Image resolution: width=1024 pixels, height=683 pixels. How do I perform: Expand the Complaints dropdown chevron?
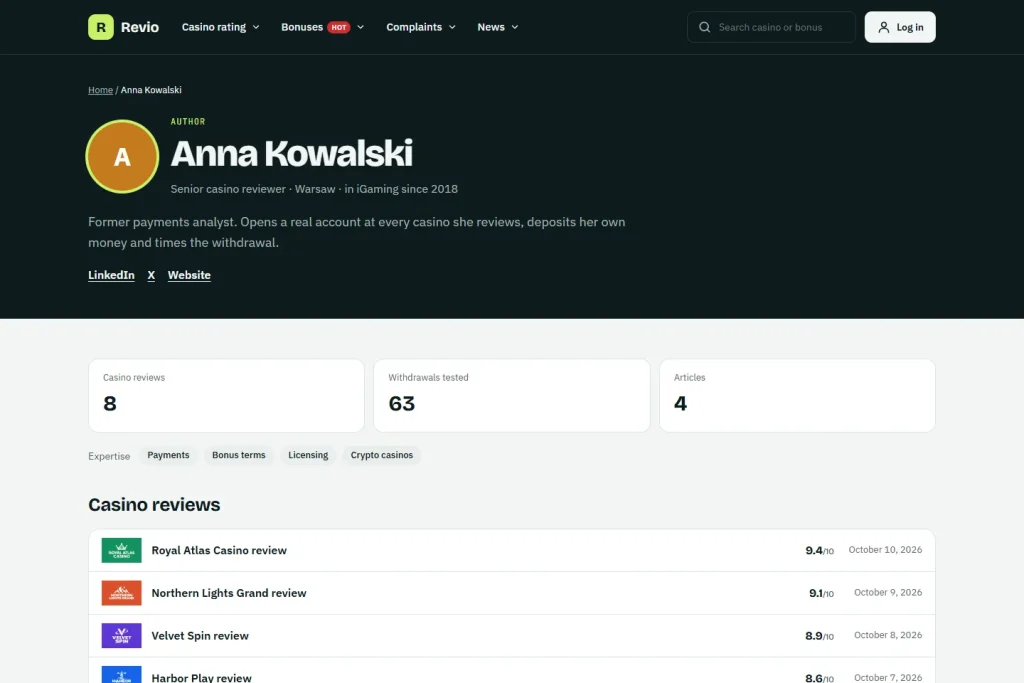[x=452, y=27]
